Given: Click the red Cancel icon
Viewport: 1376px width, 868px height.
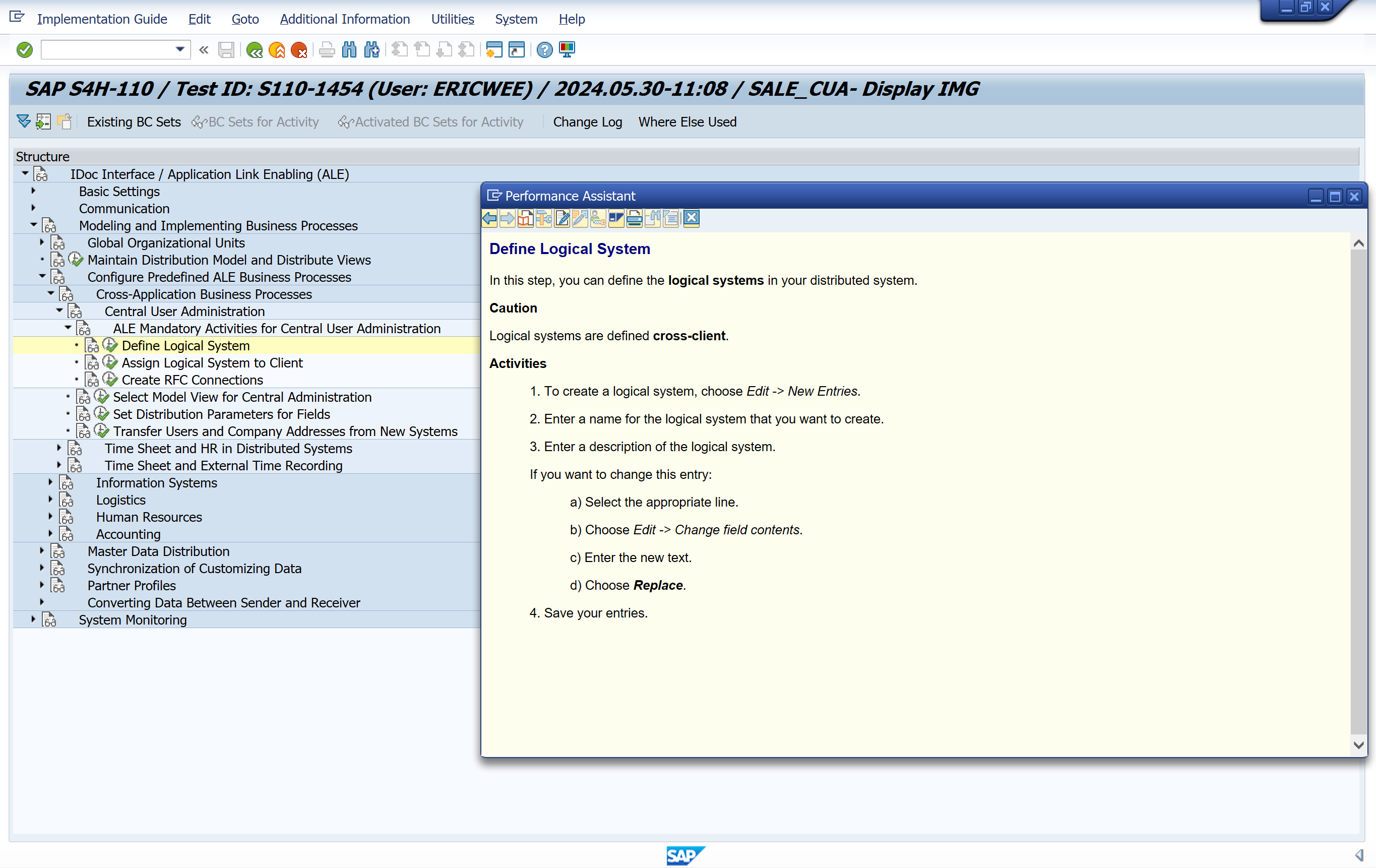Looking at the screenshot, I should pos(299,50).
